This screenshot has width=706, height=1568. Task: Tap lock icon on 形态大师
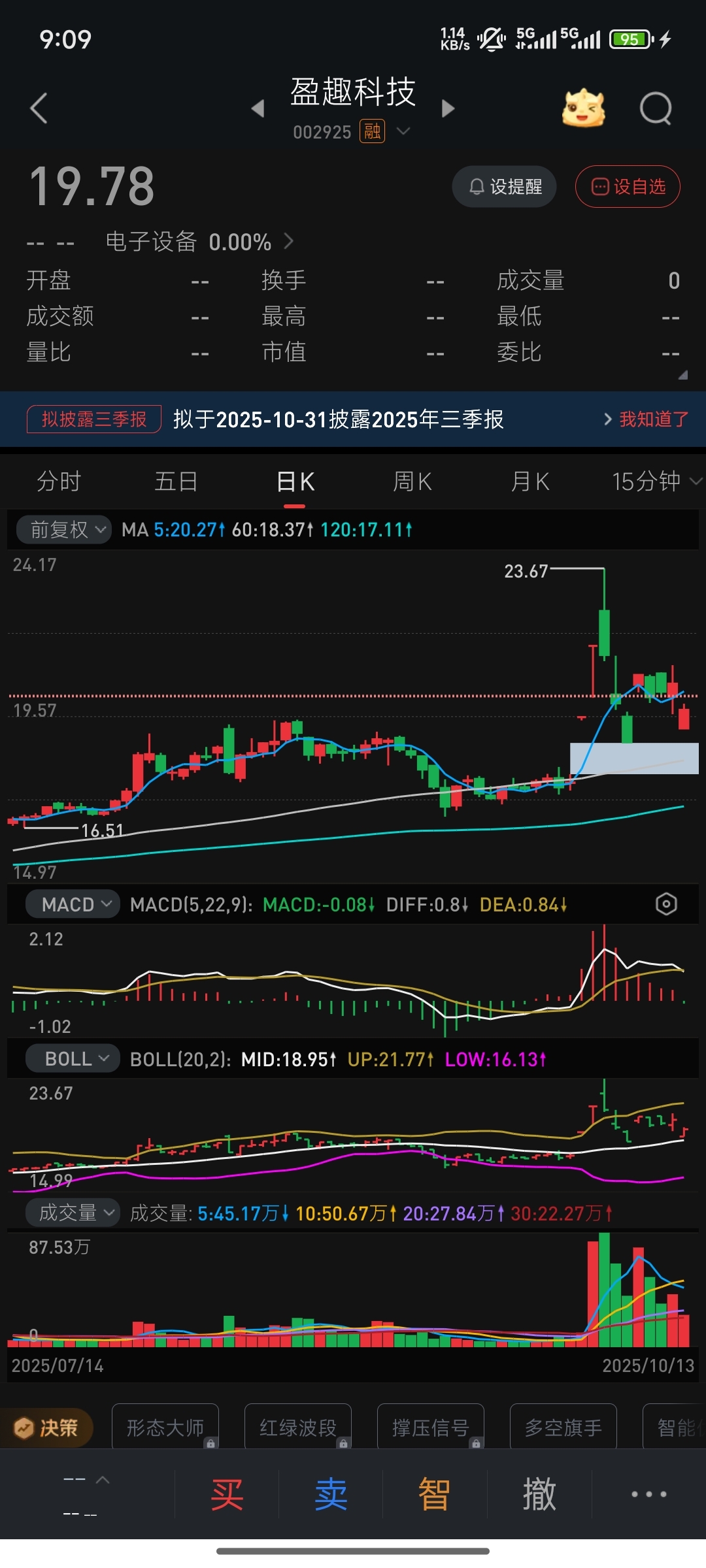[x=210, y=1443]
